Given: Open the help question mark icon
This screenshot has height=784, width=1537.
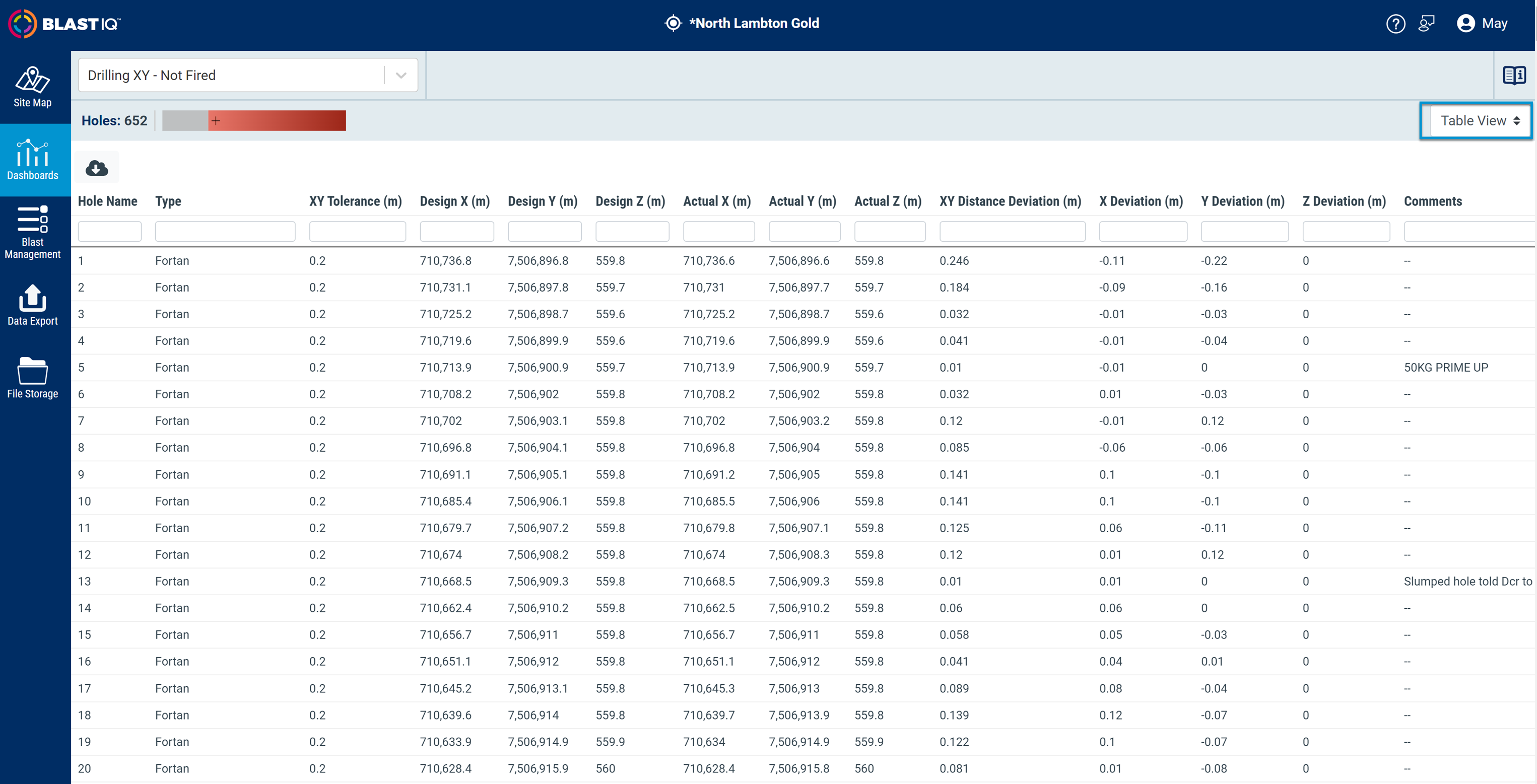Looking at the screenshot, I should (x=1395, y=23).
